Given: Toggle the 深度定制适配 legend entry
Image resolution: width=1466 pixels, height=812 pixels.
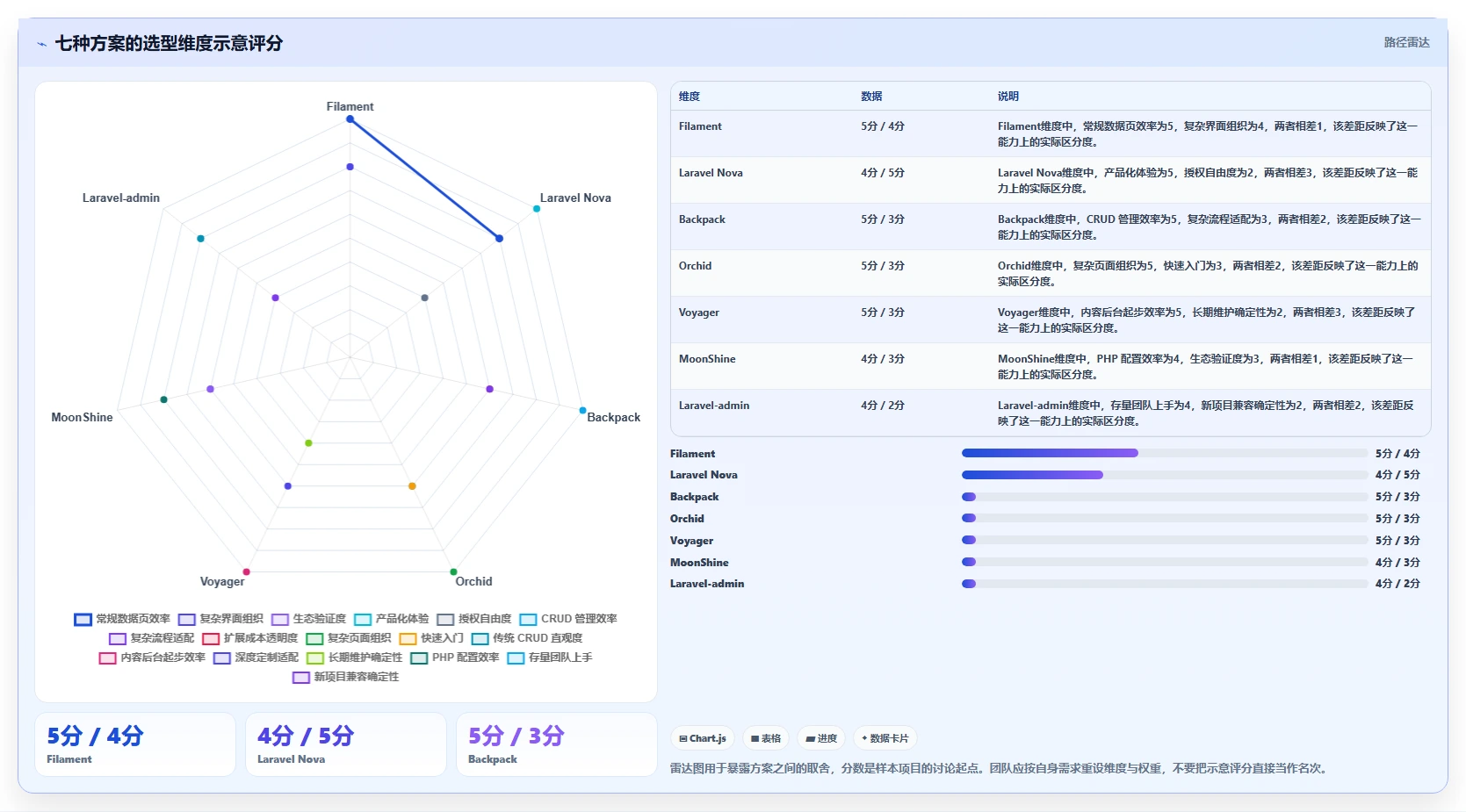Looking at the screenshot, I should pyautogui.click(x=256, y=658).
